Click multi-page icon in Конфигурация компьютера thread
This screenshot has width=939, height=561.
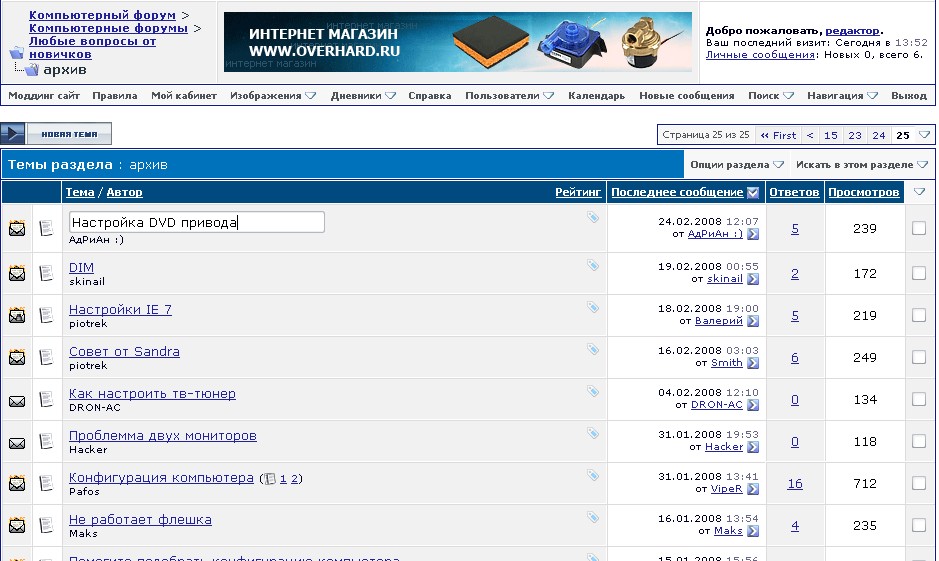coord(269,478)
